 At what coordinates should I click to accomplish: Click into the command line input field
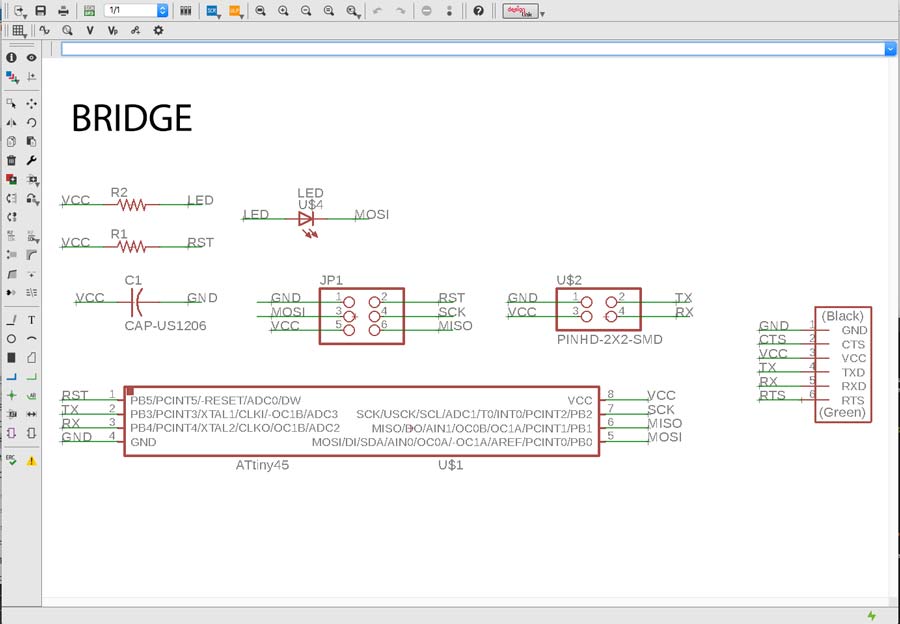coord(470,48)
